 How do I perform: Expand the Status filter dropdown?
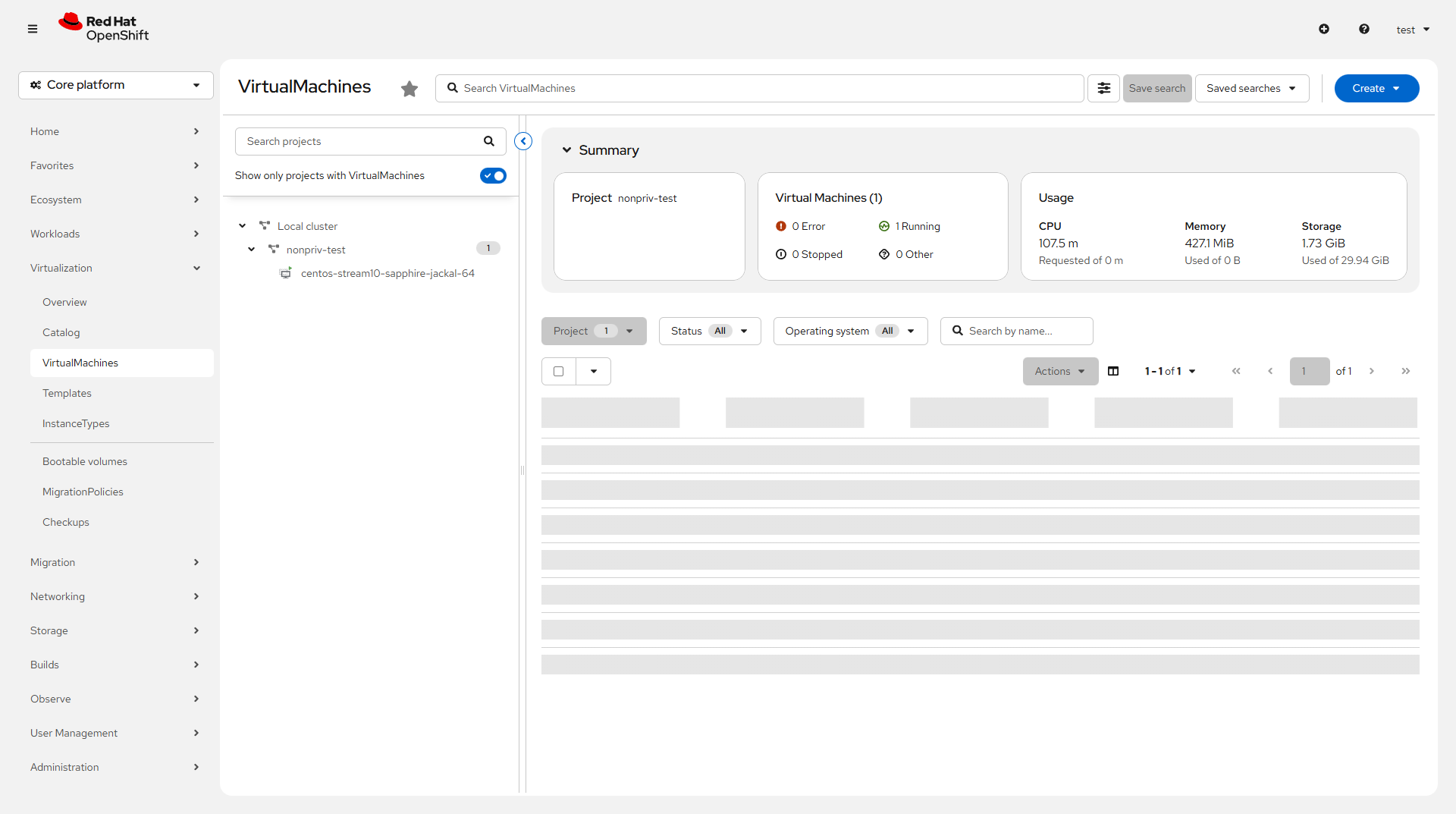[710, 331]
